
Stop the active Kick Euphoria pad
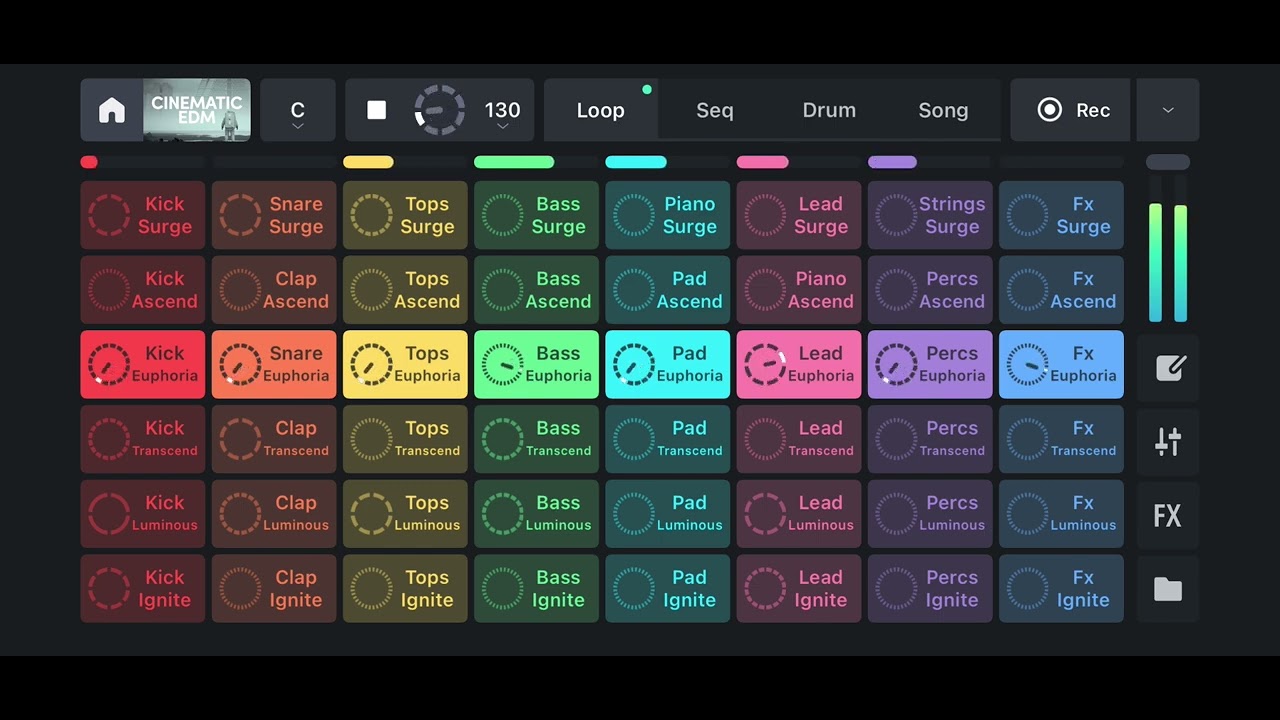[143, 365]
